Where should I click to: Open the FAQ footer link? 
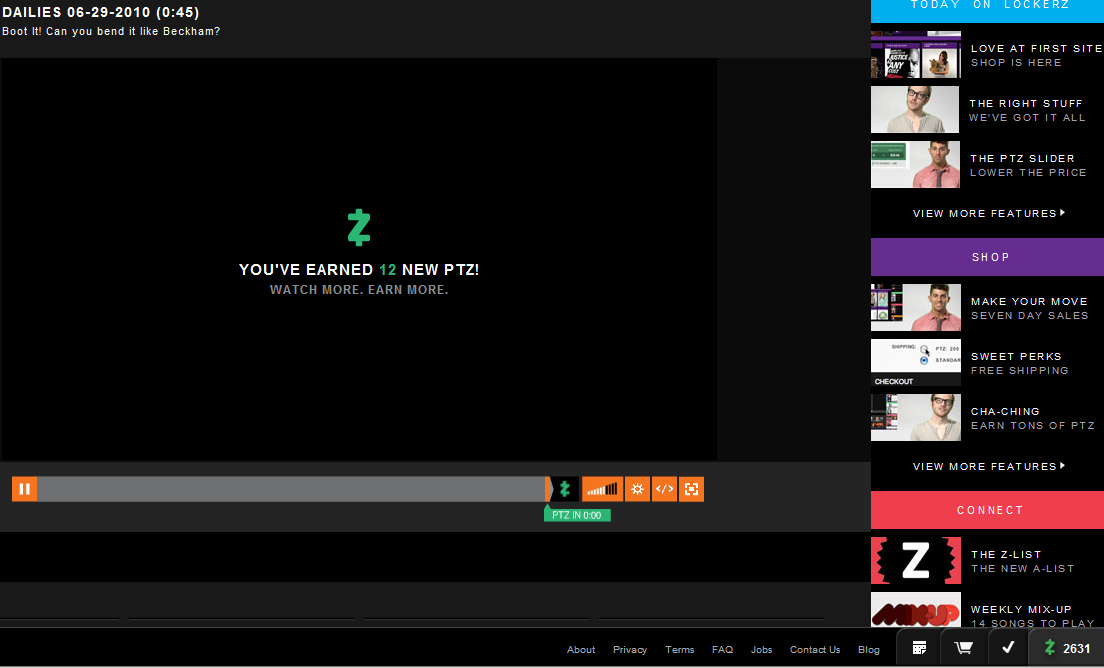[722, 650]
